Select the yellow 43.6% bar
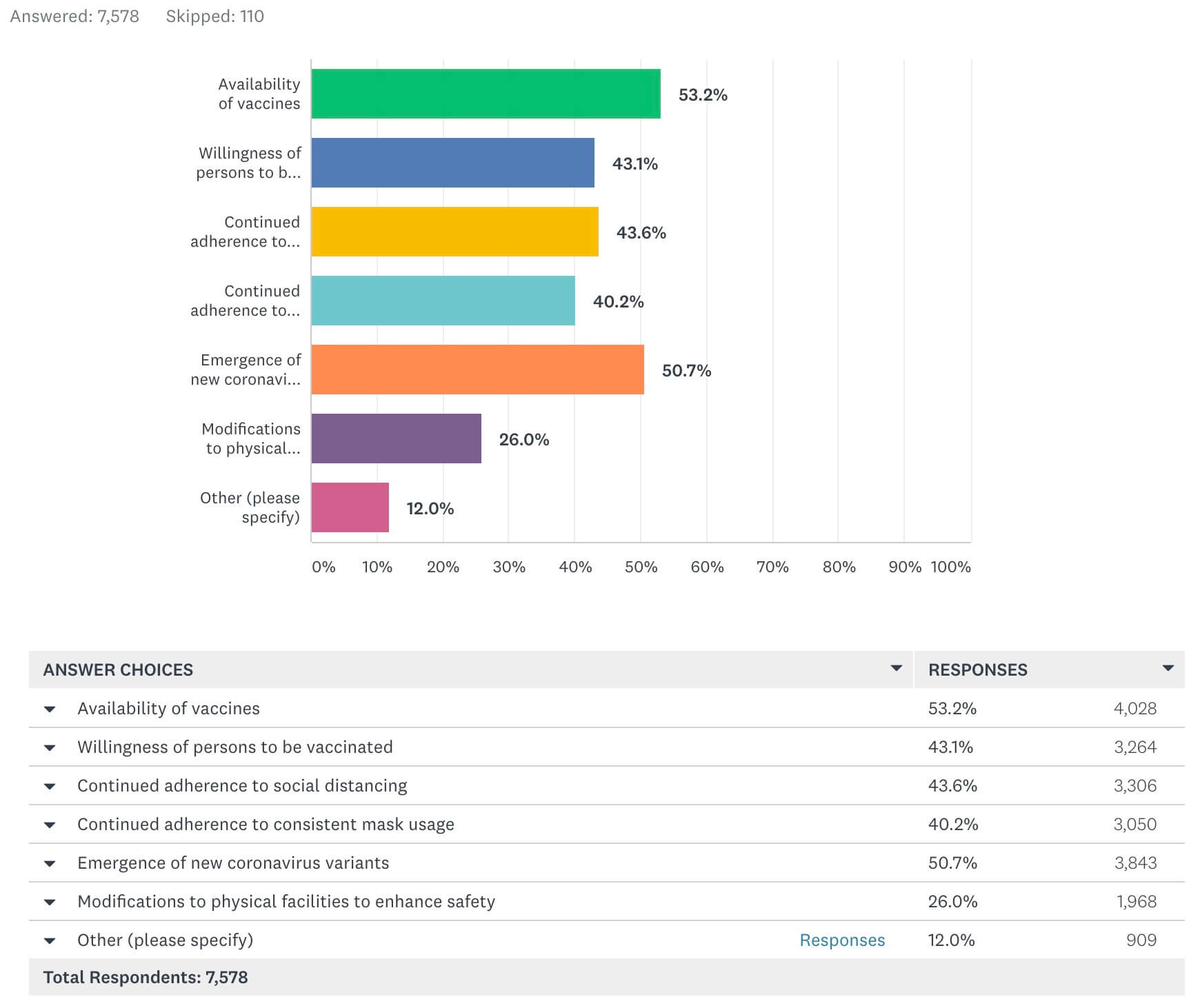 coord(455,232)
